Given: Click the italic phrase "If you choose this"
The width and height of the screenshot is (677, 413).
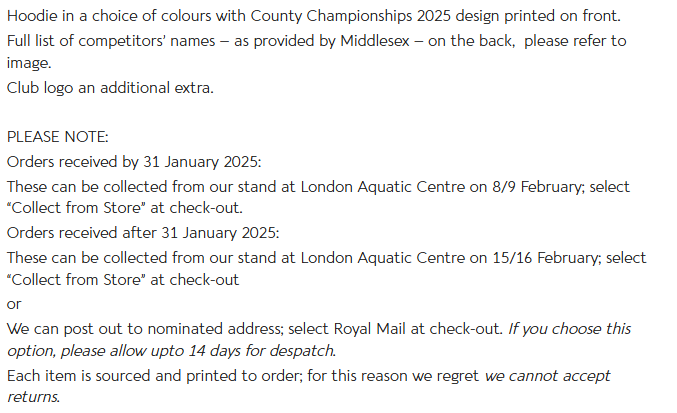Looking at the screenshot, I should [569, 328].
